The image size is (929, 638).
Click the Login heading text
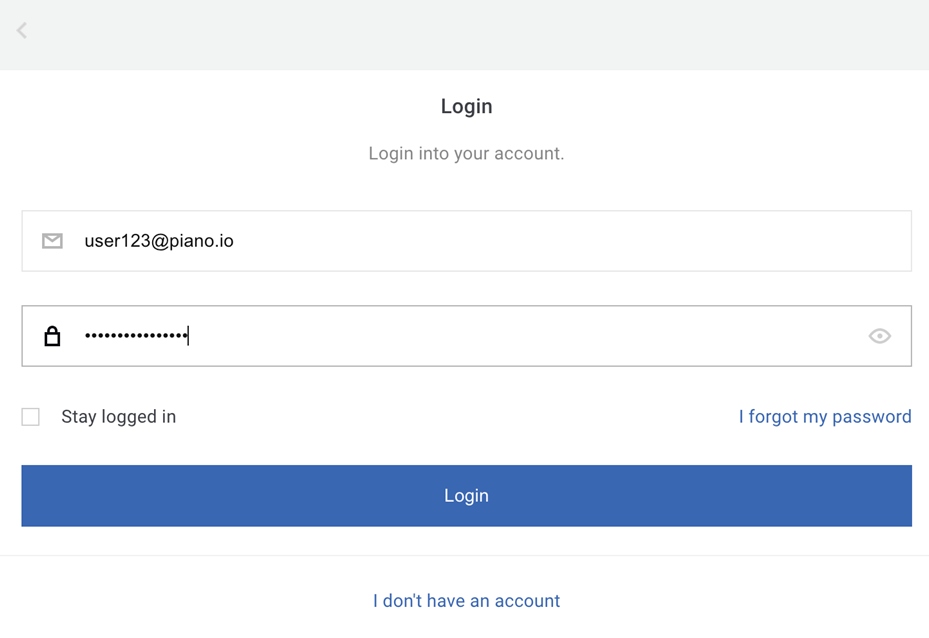pyautogui.click(x=466, y=106)
